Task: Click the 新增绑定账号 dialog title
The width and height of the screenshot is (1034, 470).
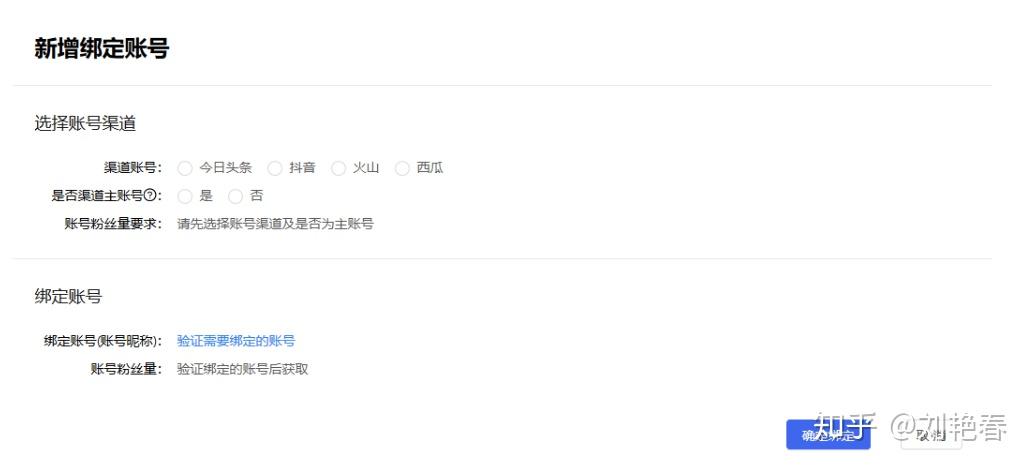Action: coord(102,49)
